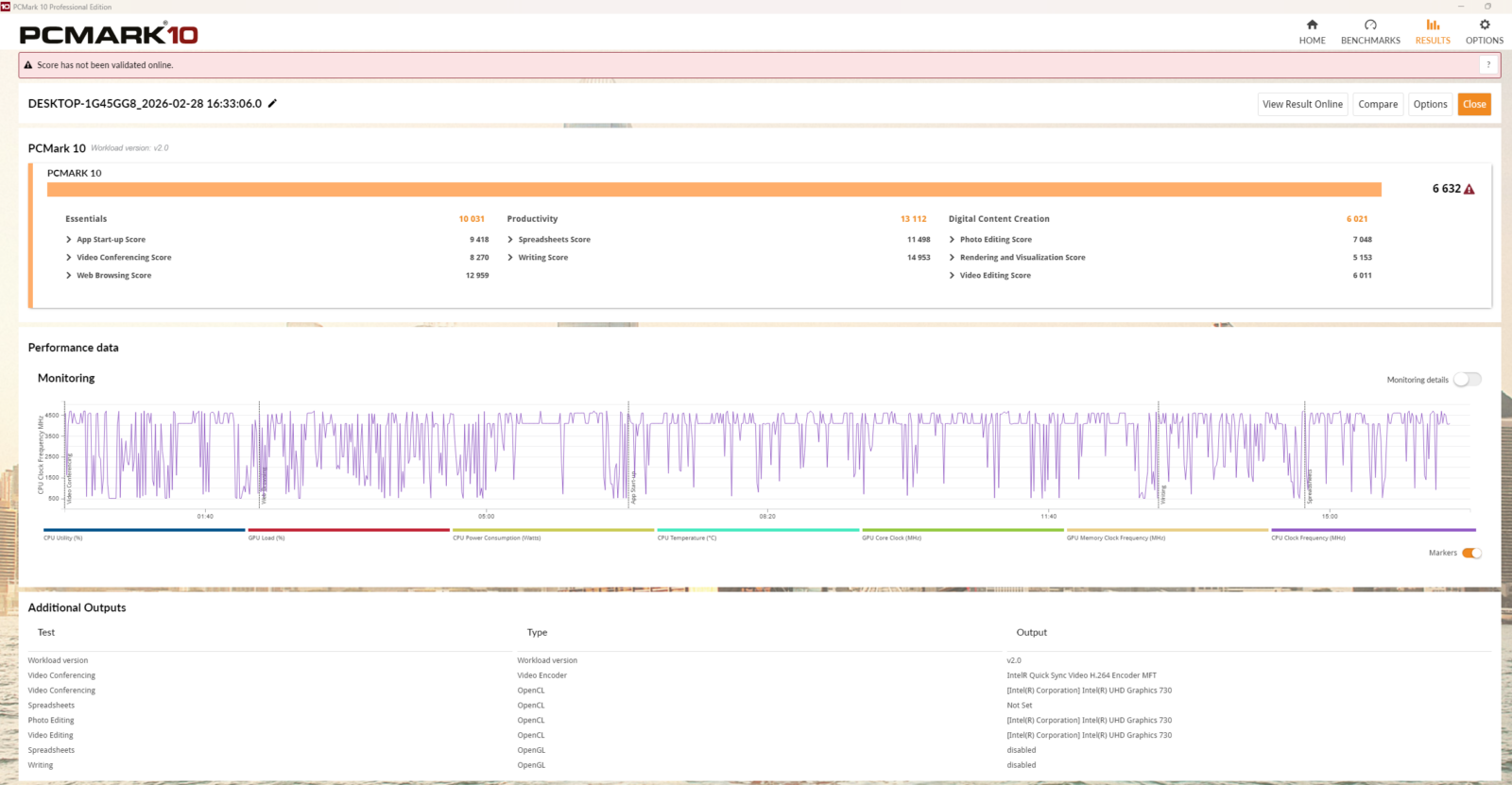Turn off the Markers toggle
Image resolution: width=1512 pixels, height=785 pixels.
1471,554
